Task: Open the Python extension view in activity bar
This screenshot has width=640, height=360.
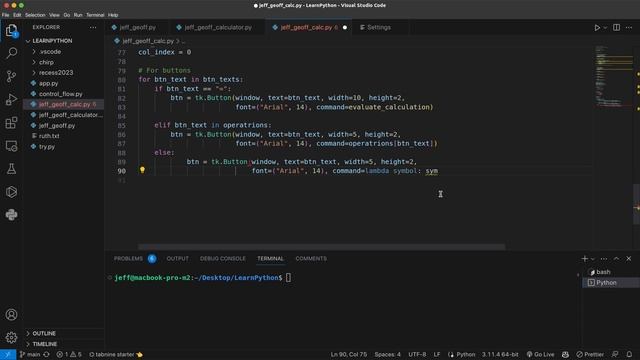Action: [11, 215]
